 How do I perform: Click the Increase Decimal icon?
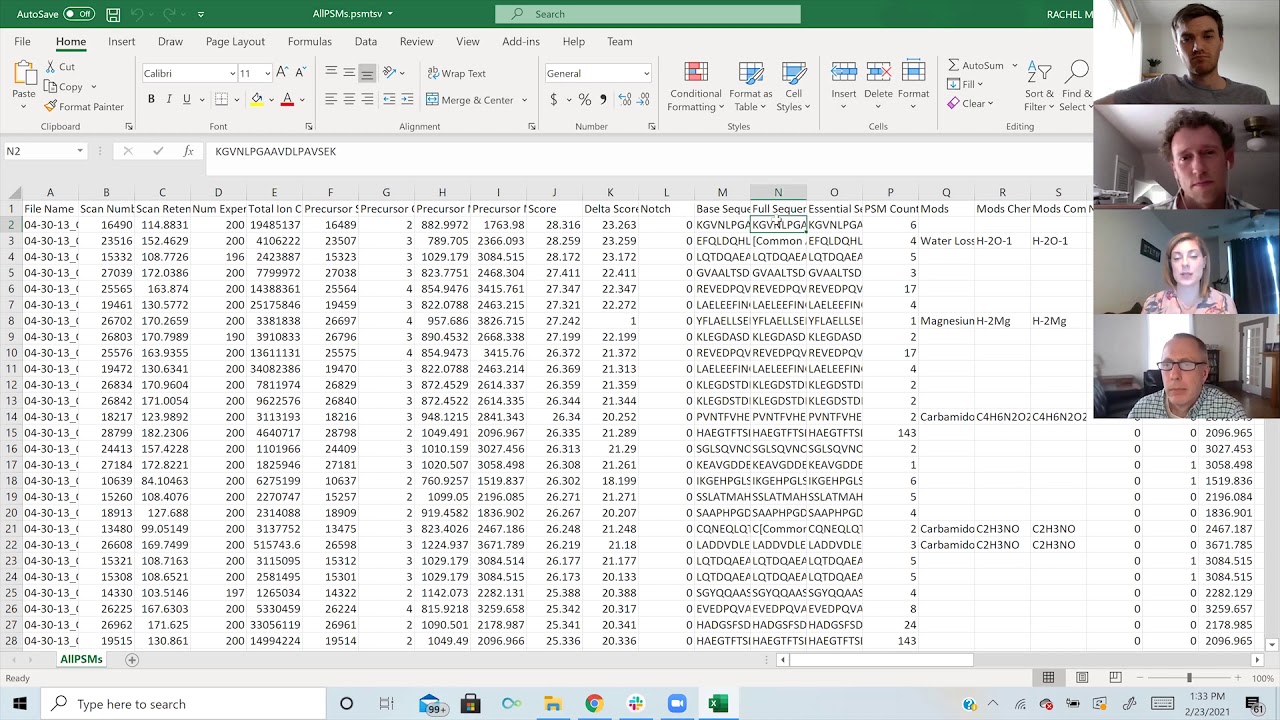coord(625,99)
